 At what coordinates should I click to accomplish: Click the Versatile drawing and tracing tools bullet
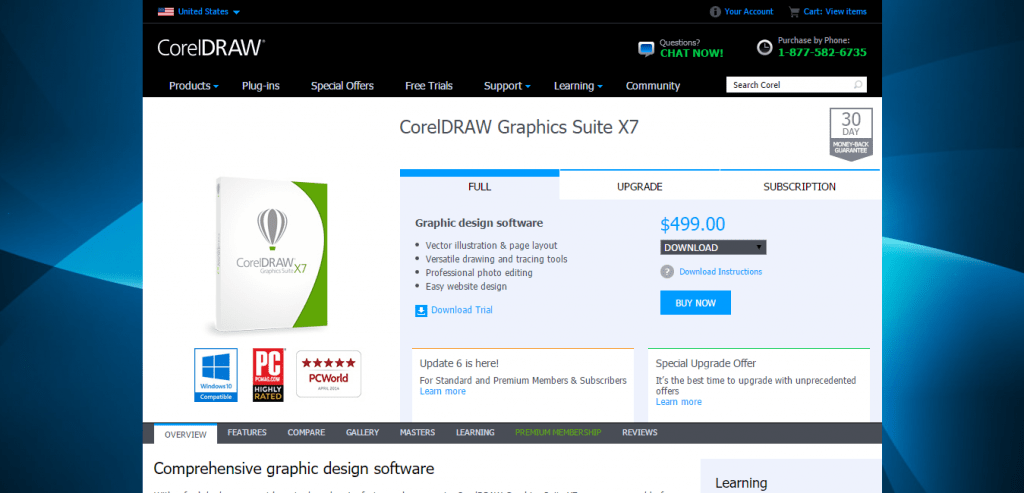point(496,259)
